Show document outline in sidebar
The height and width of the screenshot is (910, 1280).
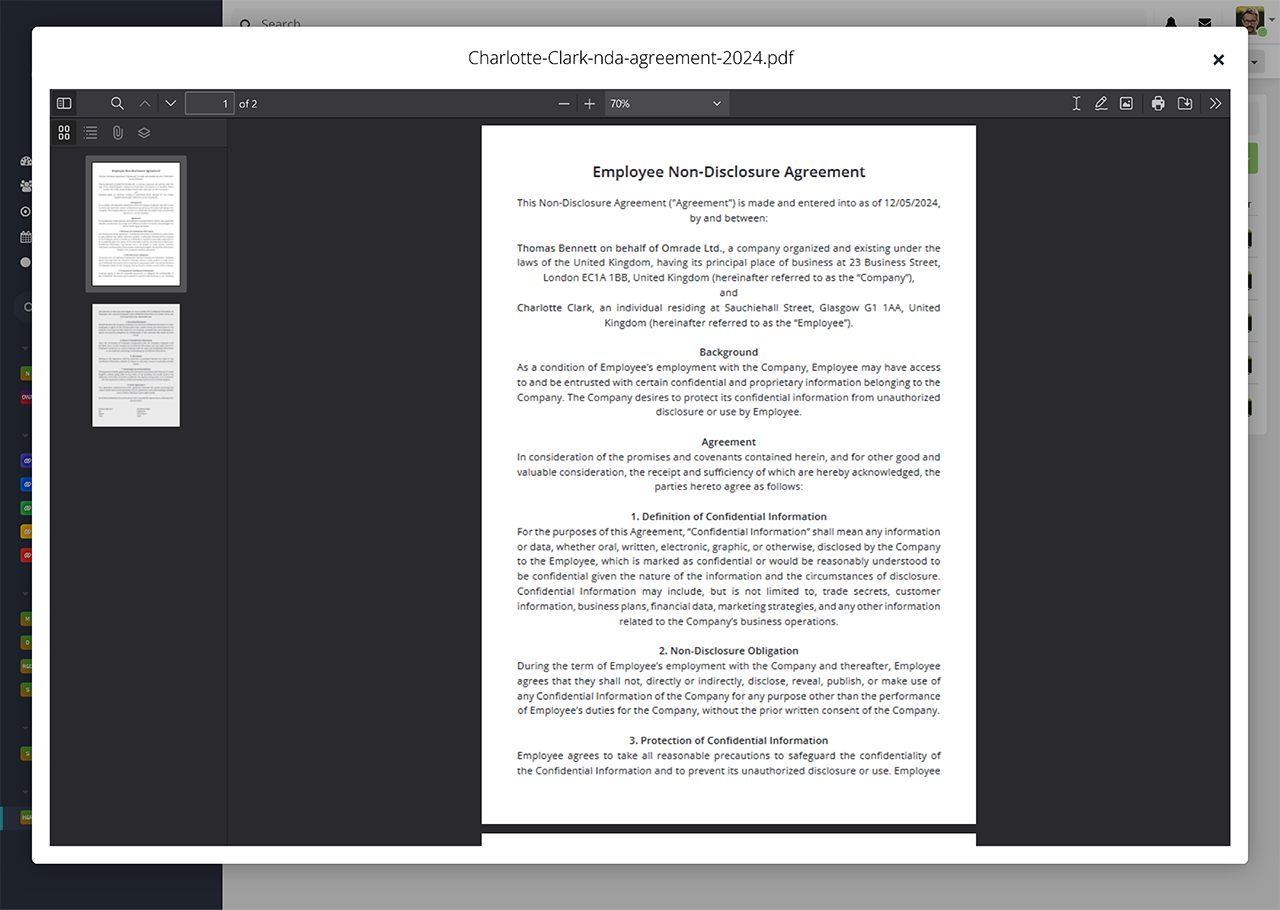91,132
